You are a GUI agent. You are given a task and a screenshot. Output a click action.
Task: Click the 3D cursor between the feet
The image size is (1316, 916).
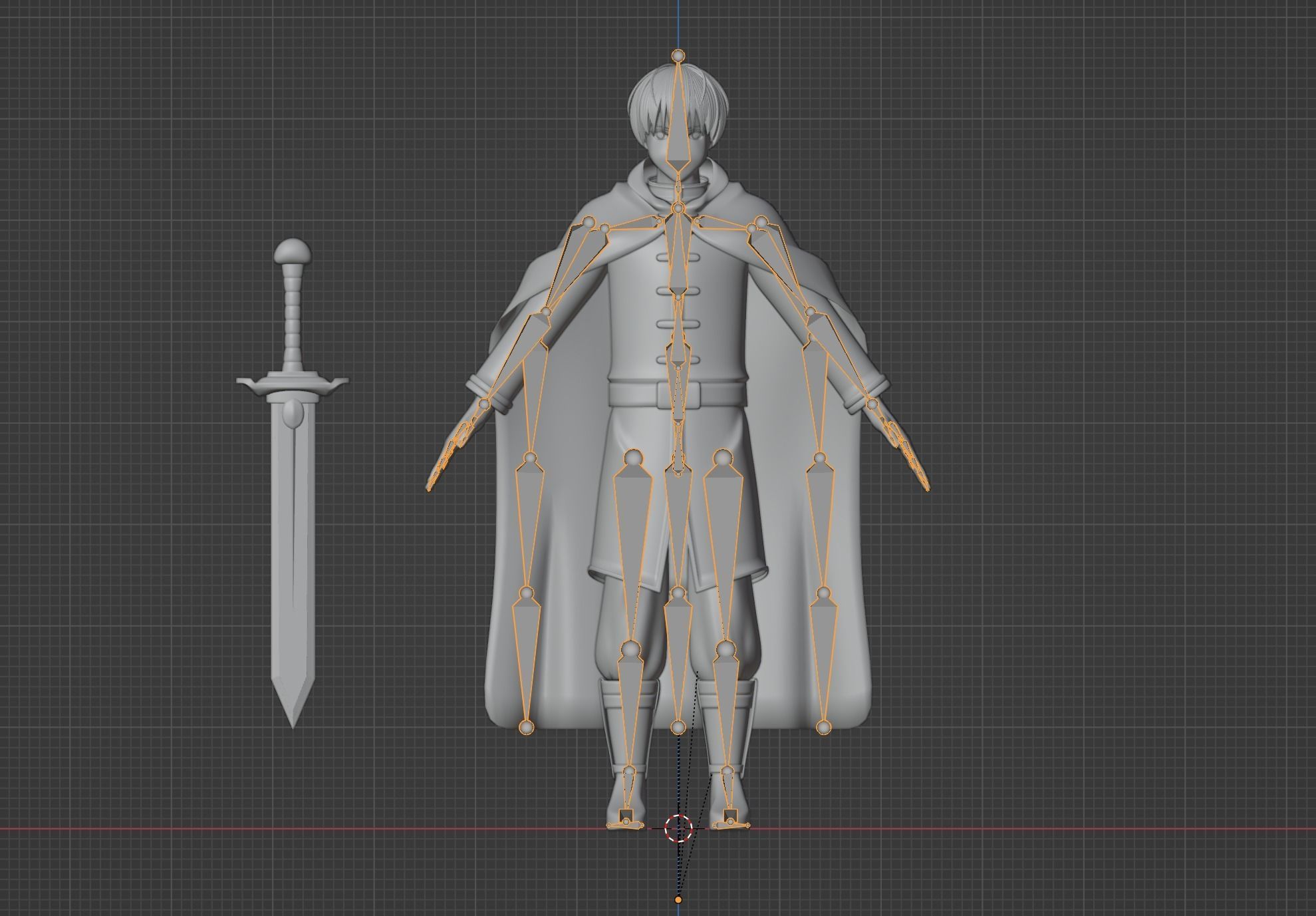[x=678, y=828]
